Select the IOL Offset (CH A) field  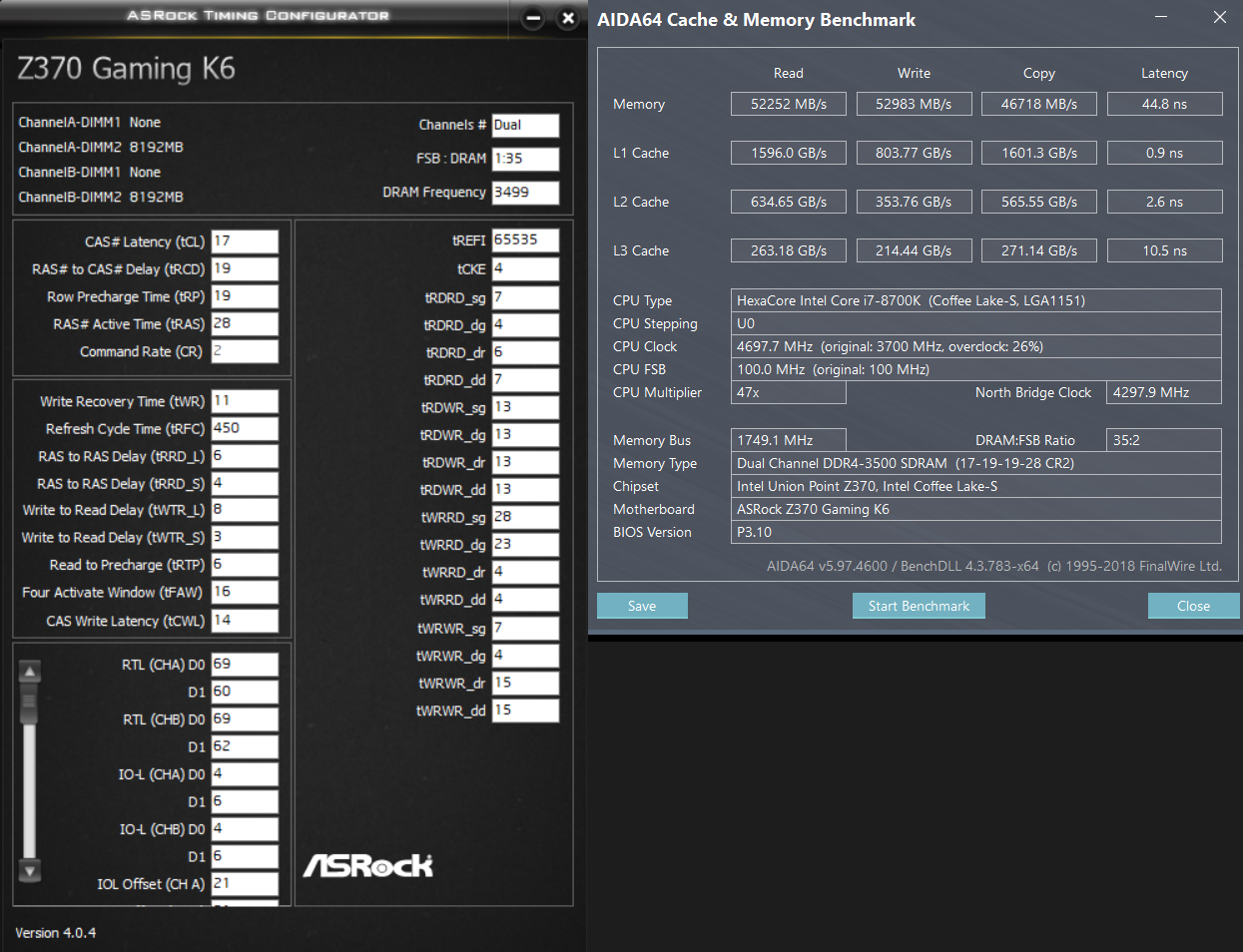[x=245, y=884]
